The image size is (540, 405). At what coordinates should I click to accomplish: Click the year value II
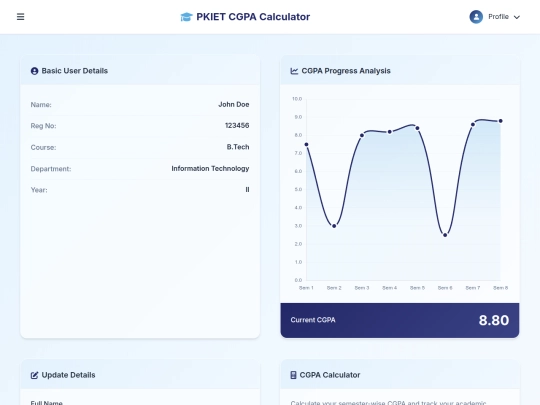pos(247,190)
